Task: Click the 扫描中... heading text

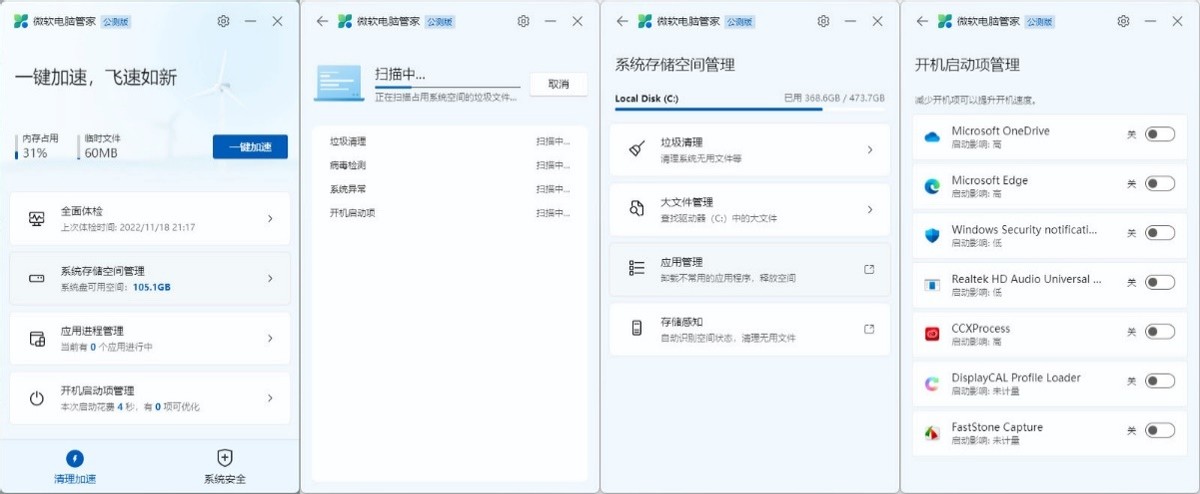Action: pos(400,74)
